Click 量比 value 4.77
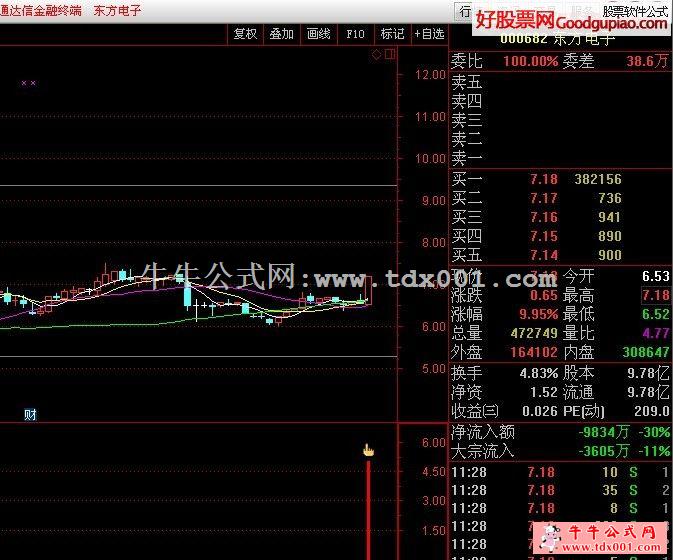Image resolution: width=673 pixels, height=560 pixels. pos(655,333)
